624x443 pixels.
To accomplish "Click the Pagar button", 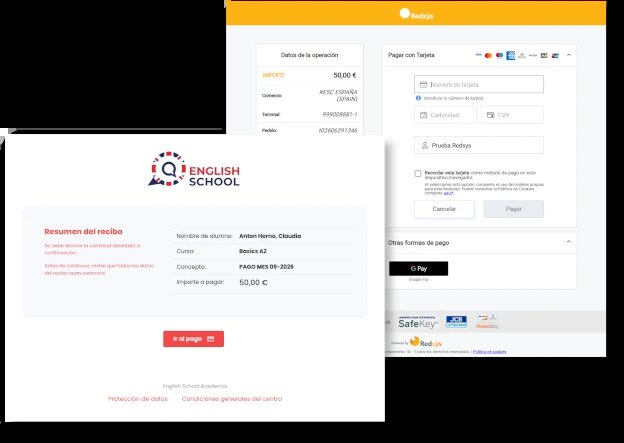I will 513,209.
